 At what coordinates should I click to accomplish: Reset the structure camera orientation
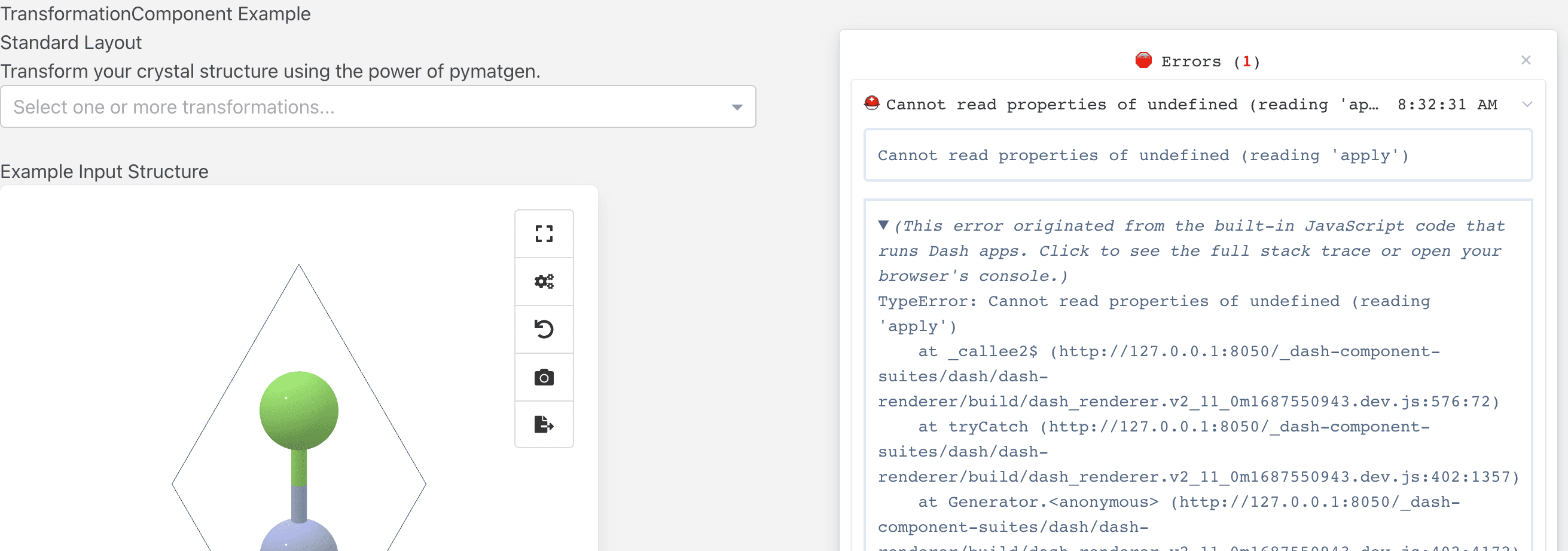pyautogui.click(x=544, y=329)
